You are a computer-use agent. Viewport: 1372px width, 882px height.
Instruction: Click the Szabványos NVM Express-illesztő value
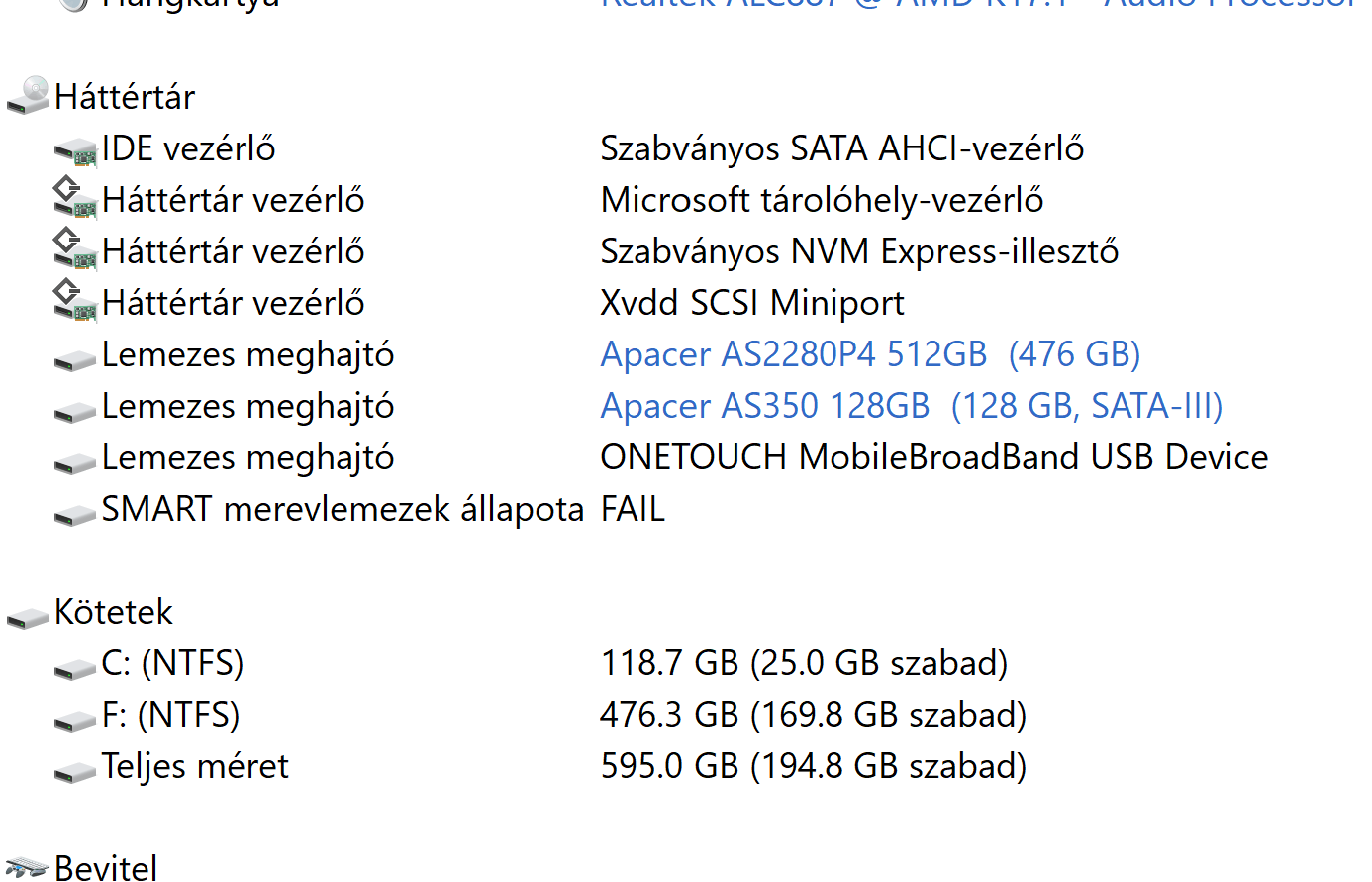858,251
